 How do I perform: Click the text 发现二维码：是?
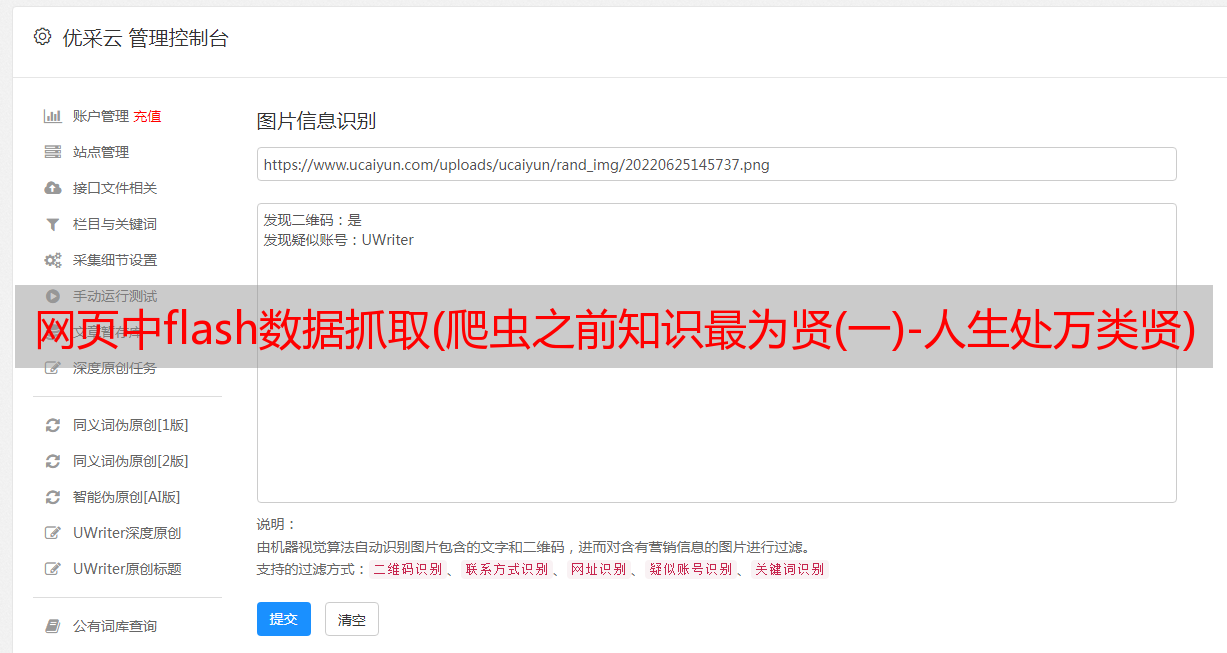tap(313, 220)
